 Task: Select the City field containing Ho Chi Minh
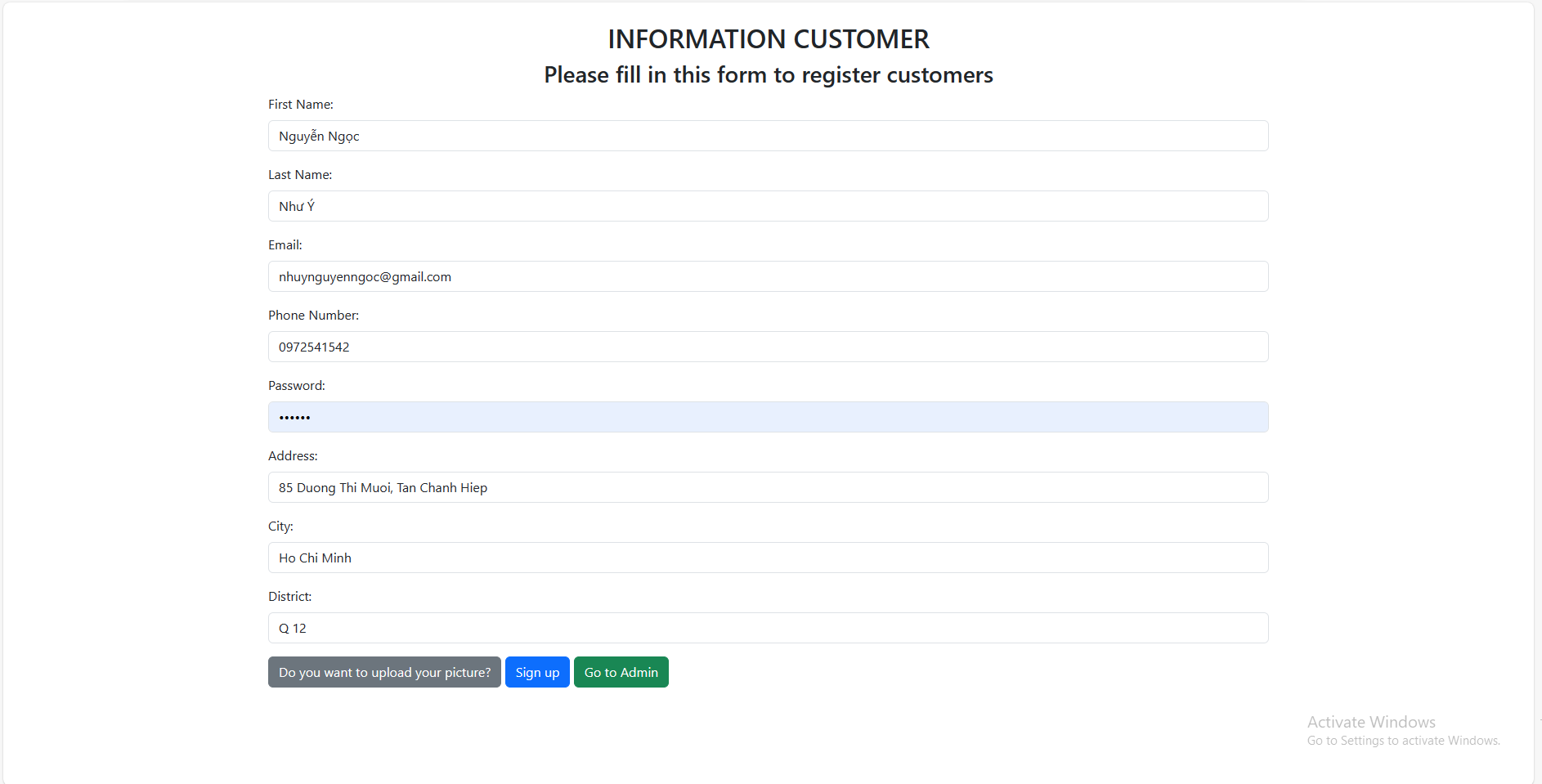tap(768, 558)
